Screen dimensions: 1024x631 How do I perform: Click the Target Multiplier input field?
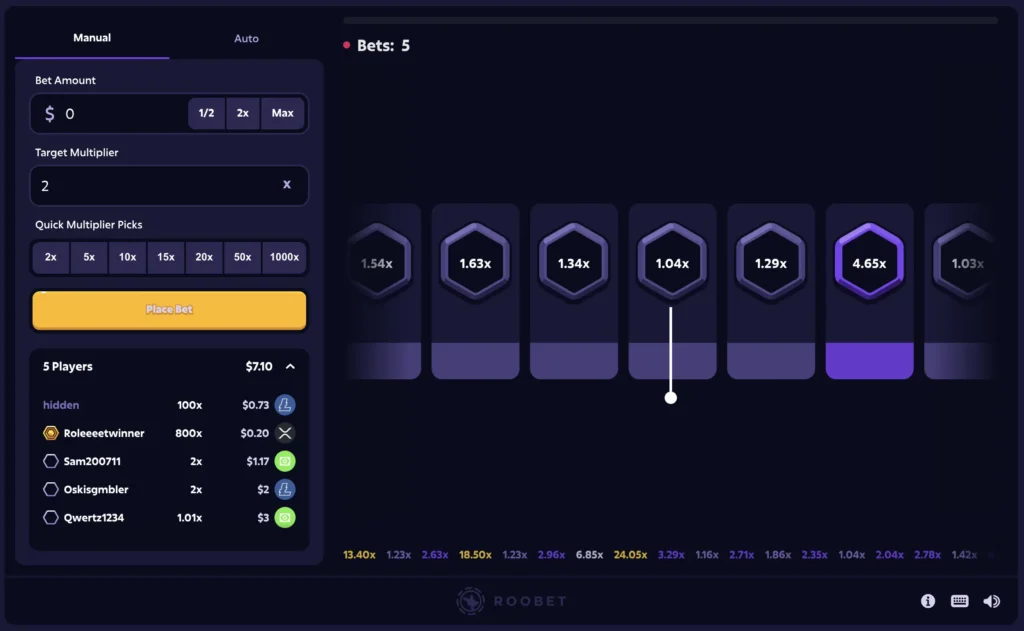click(169, 186)
